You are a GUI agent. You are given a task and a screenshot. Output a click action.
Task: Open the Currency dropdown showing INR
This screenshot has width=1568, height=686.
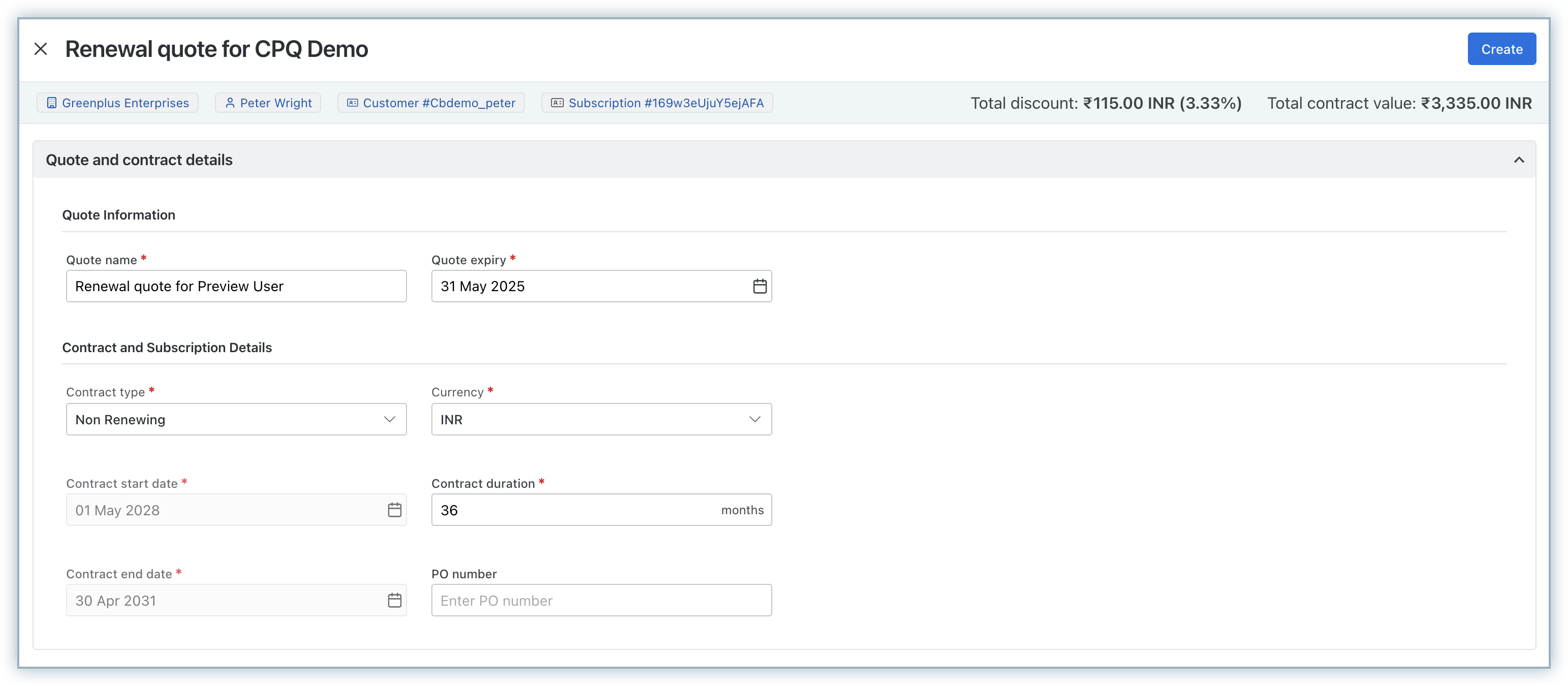(601, 419)
